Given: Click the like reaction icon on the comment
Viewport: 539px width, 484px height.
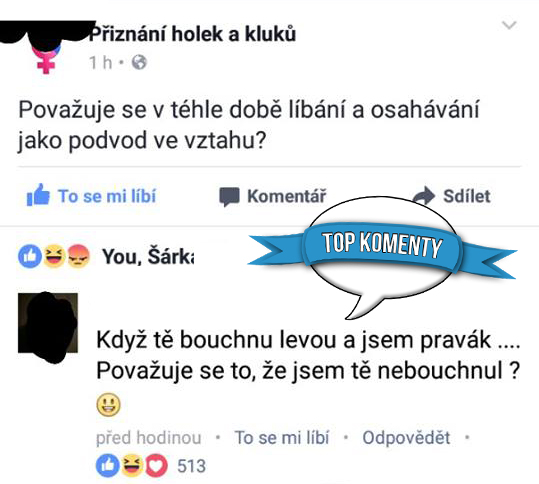Looking at the screenshot, I should tap(108, 466).
